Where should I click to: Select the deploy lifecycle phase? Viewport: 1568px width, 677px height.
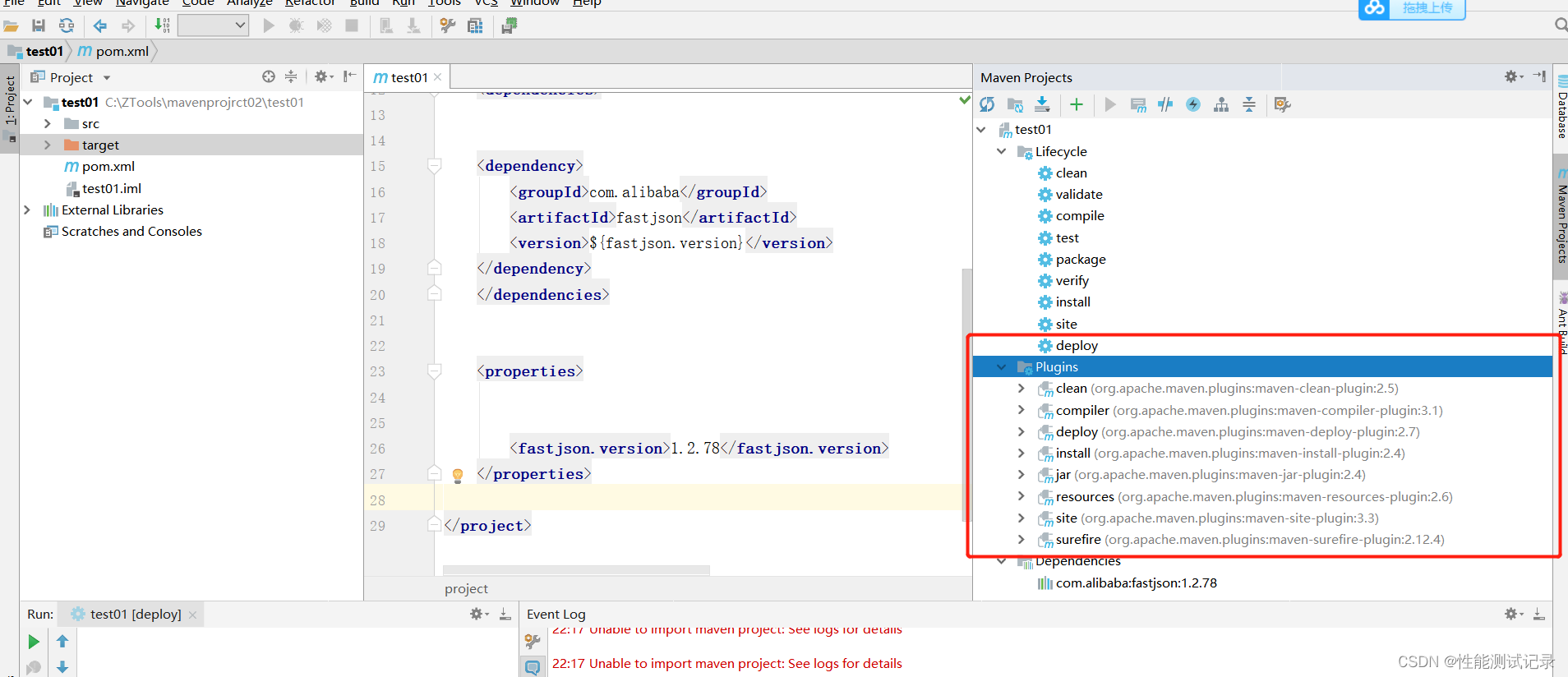pyautogui.click(x=1077, y=345)
